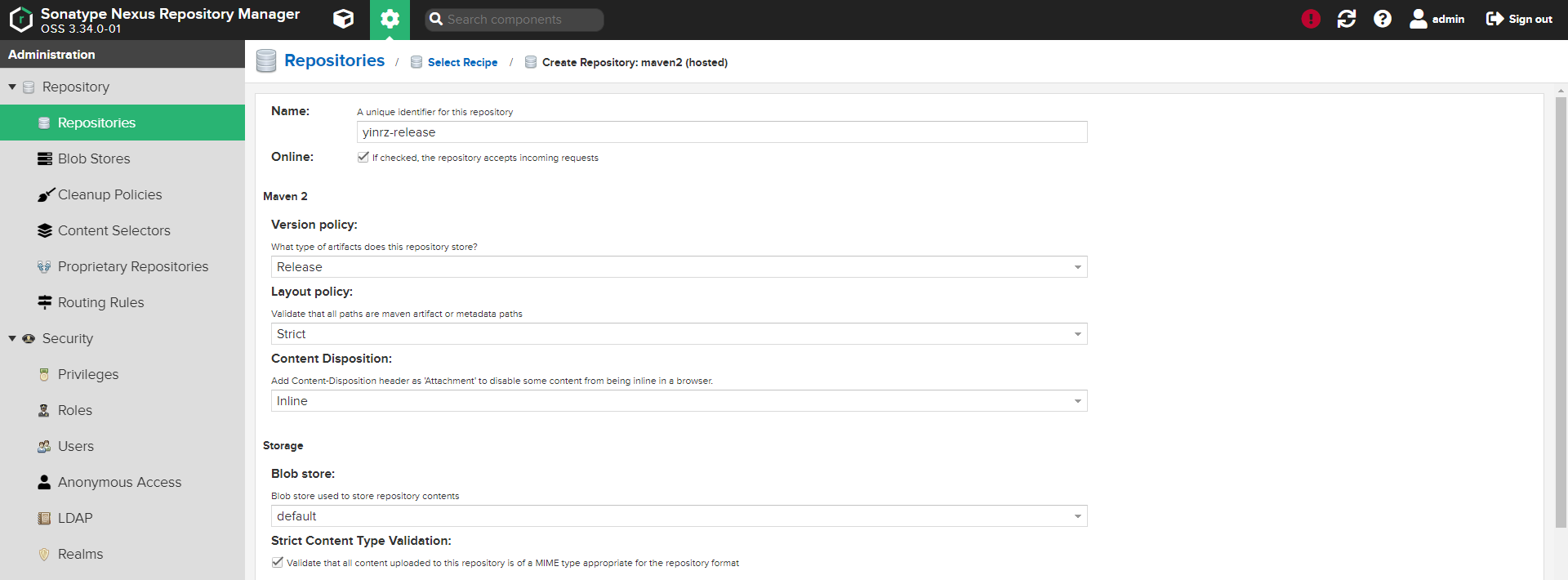1568x580 pixels.
Task: Click the Security section icon
Action: point(29,338)
